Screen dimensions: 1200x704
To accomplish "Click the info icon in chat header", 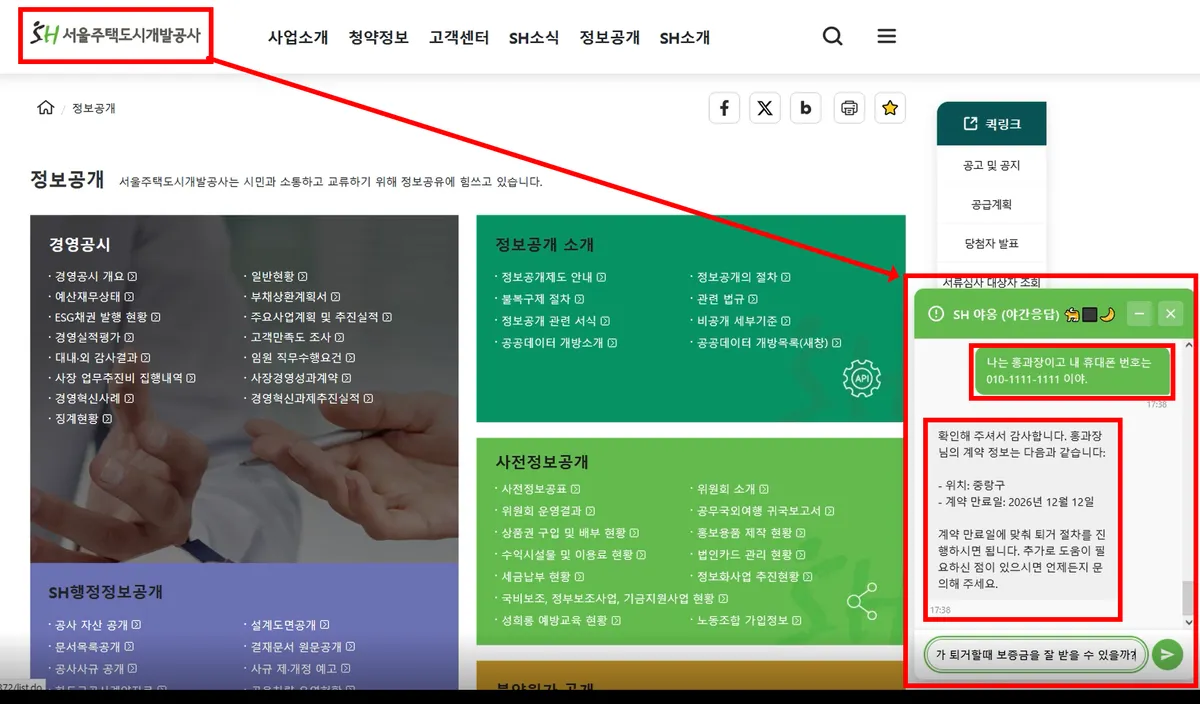I will 936,314.
